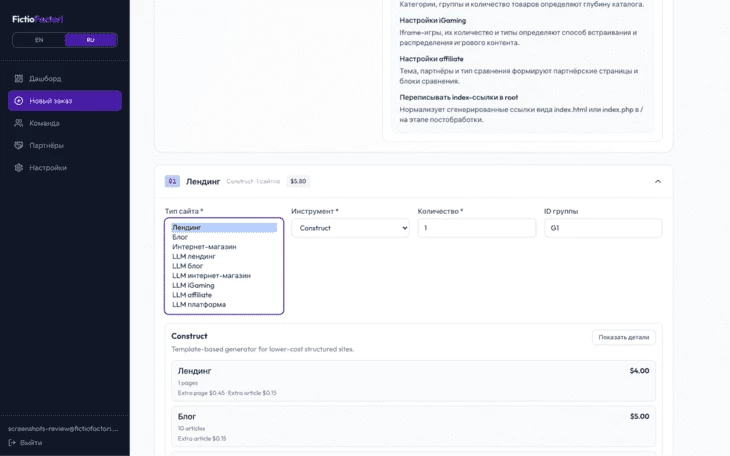Switch language to EN

coord(39,40)
